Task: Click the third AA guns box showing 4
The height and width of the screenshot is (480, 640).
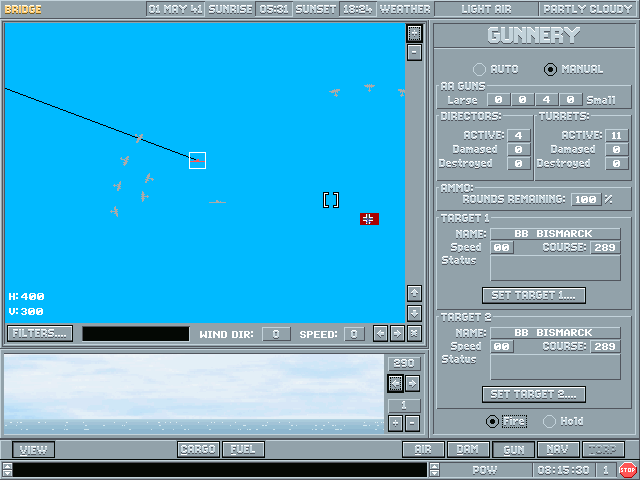Action: point(547,100)
